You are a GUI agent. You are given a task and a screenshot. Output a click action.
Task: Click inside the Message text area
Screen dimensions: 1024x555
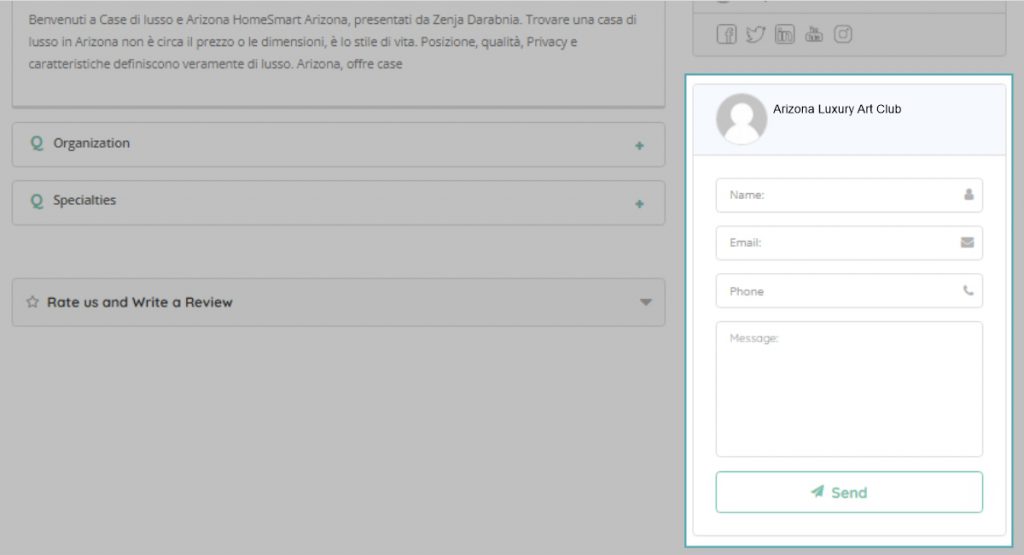[x=848, y=388]
